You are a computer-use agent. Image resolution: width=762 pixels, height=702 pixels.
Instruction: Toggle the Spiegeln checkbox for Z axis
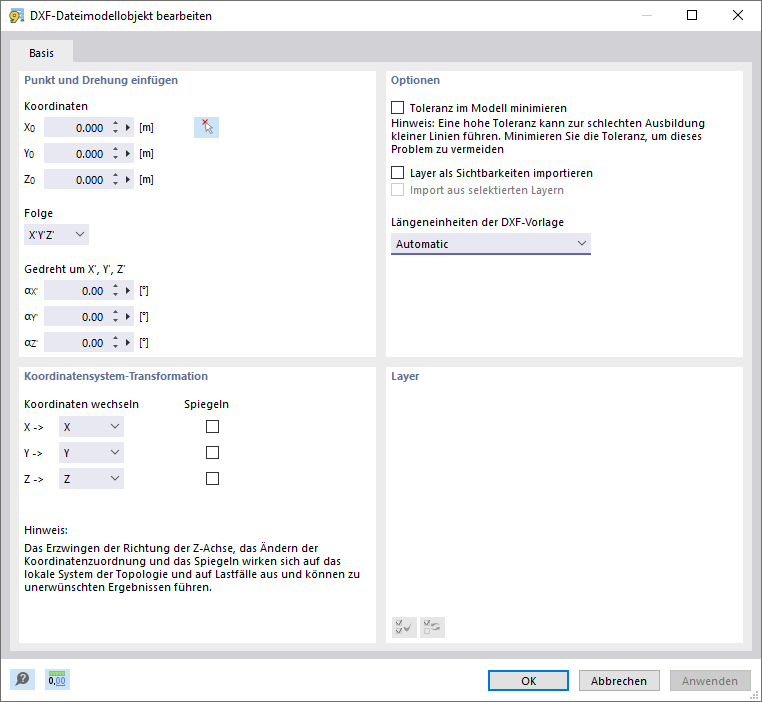pyautogui.click(x=212, y=479)
